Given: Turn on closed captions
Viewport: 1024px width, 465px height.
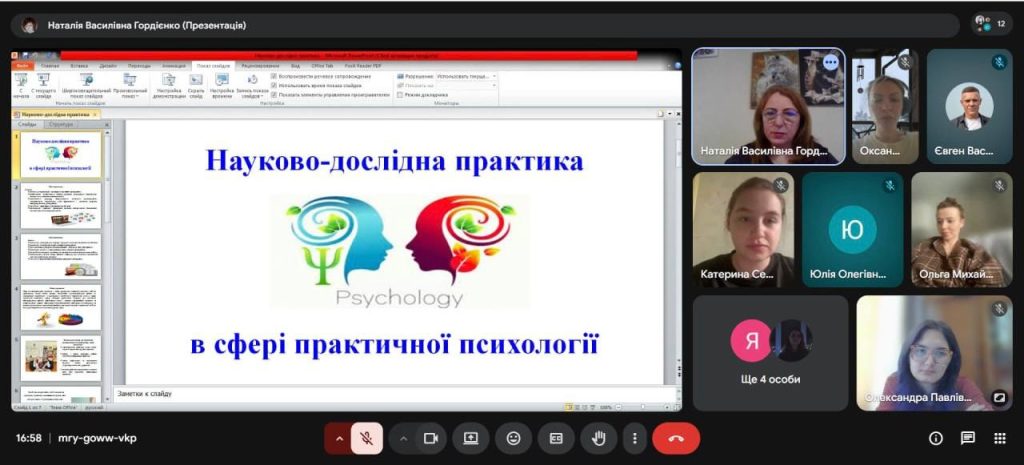Looking at the screenshot, I should coord(556,438).
